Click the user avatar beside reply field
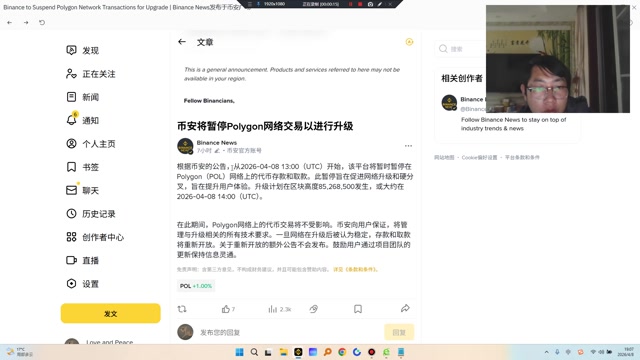The height and width of the screenshot is (360, 640). tap(185, 332)
